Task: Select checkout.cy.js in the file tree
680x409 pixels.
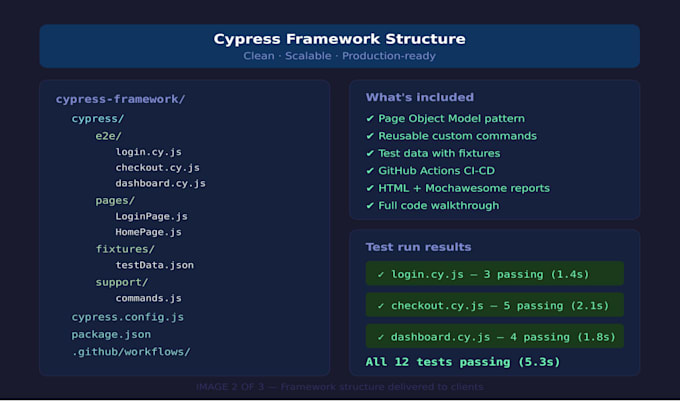Action: coord(157,167)
